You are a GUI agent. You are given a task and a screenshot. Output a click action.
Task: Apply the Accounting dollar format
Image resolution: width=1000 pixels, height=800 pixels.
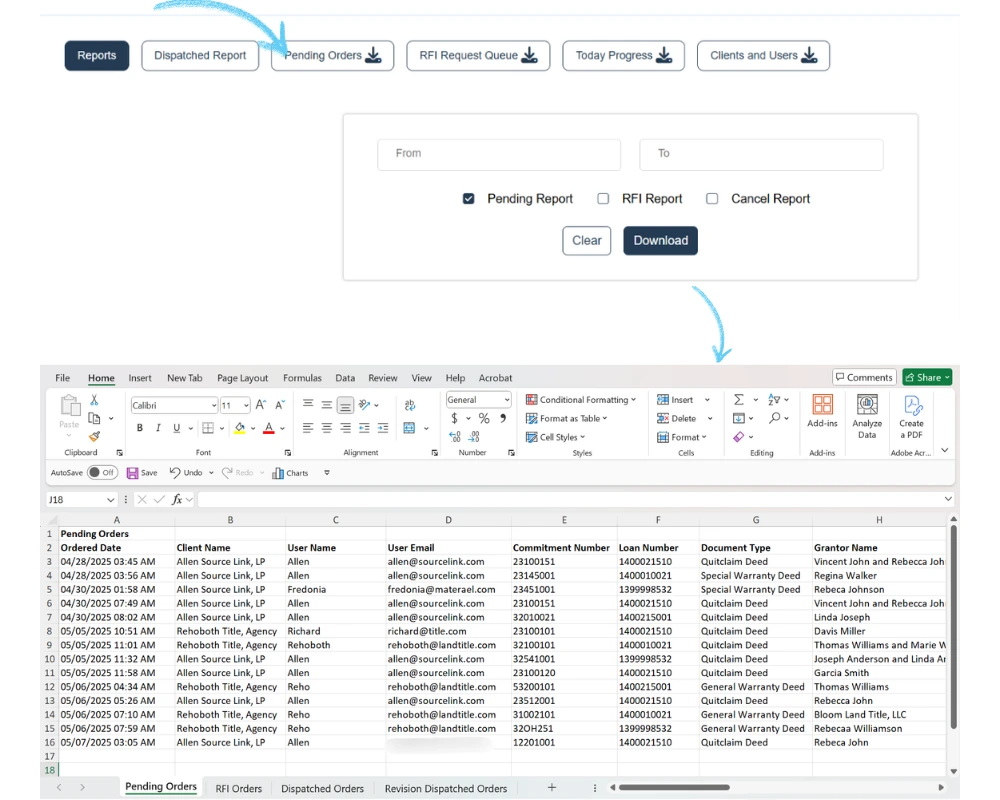click(x=454, y=419)
